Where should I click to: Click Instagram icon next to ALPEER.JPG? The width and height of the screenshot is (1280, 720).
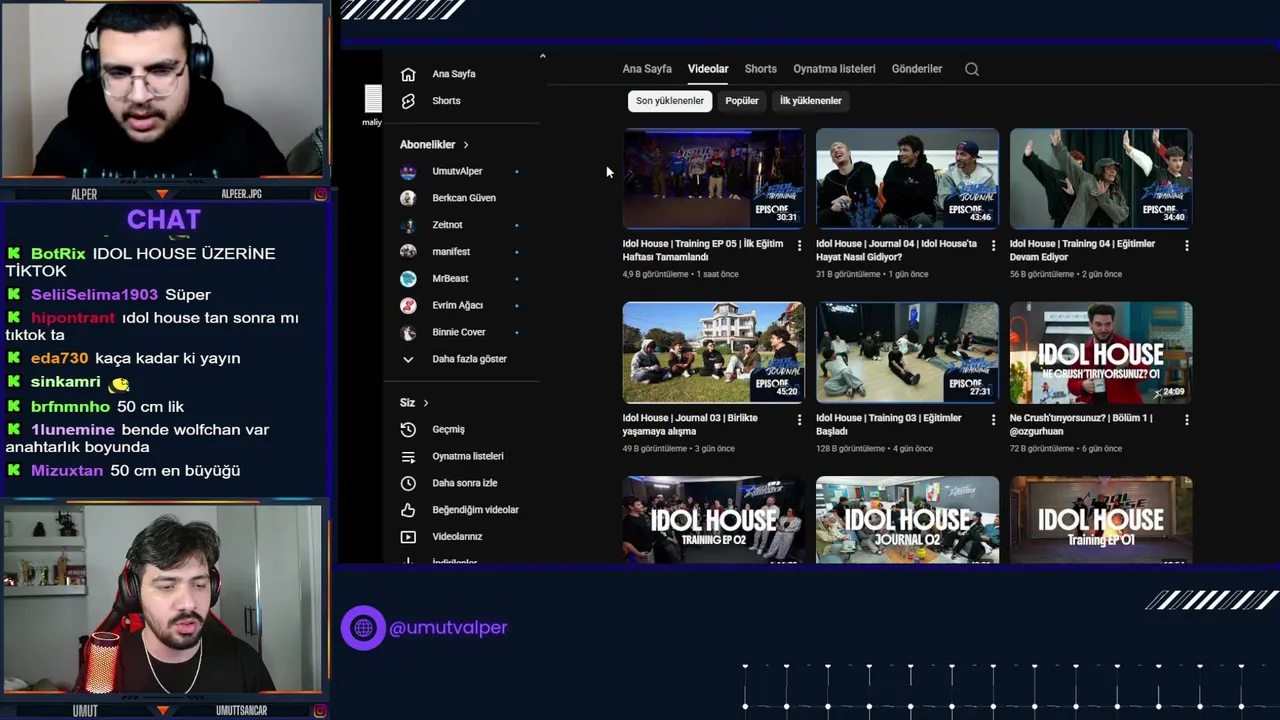pos(320,194)
